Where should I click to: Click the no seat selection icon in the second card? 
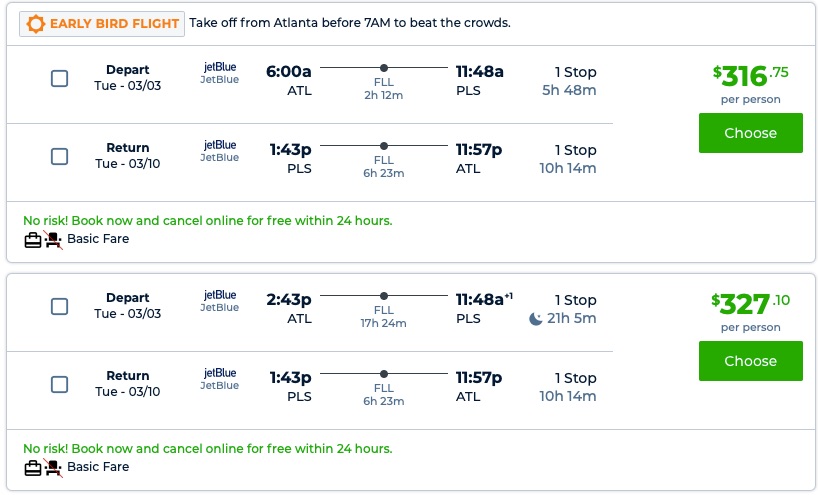(x=53, y=467)
